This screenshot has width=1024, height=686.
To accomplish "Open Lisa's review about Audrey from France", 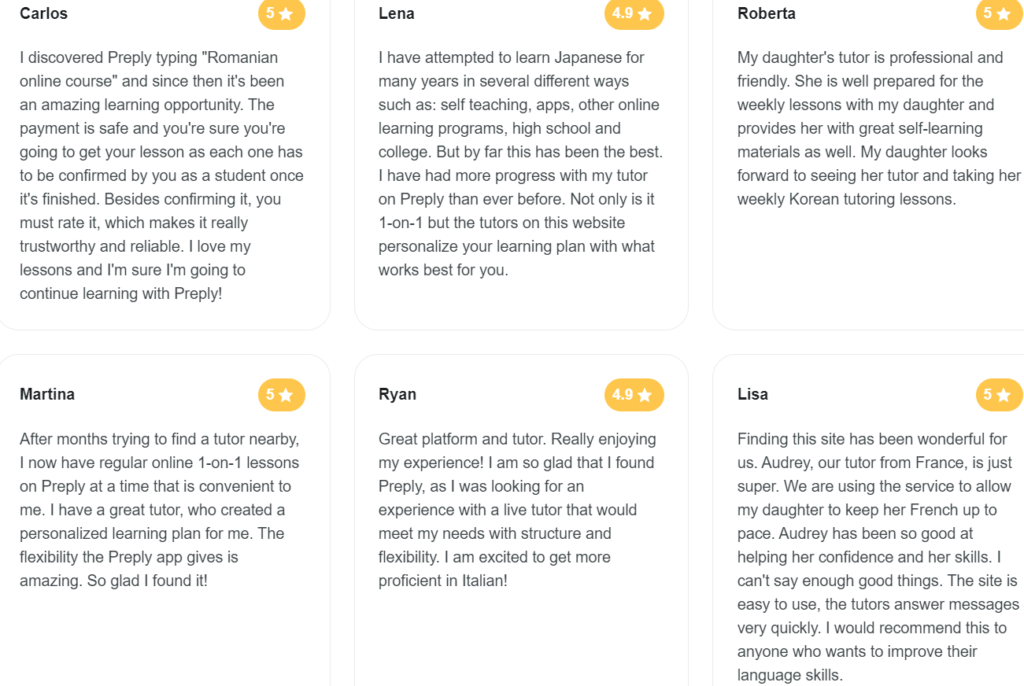I will [x=878, y=557].
